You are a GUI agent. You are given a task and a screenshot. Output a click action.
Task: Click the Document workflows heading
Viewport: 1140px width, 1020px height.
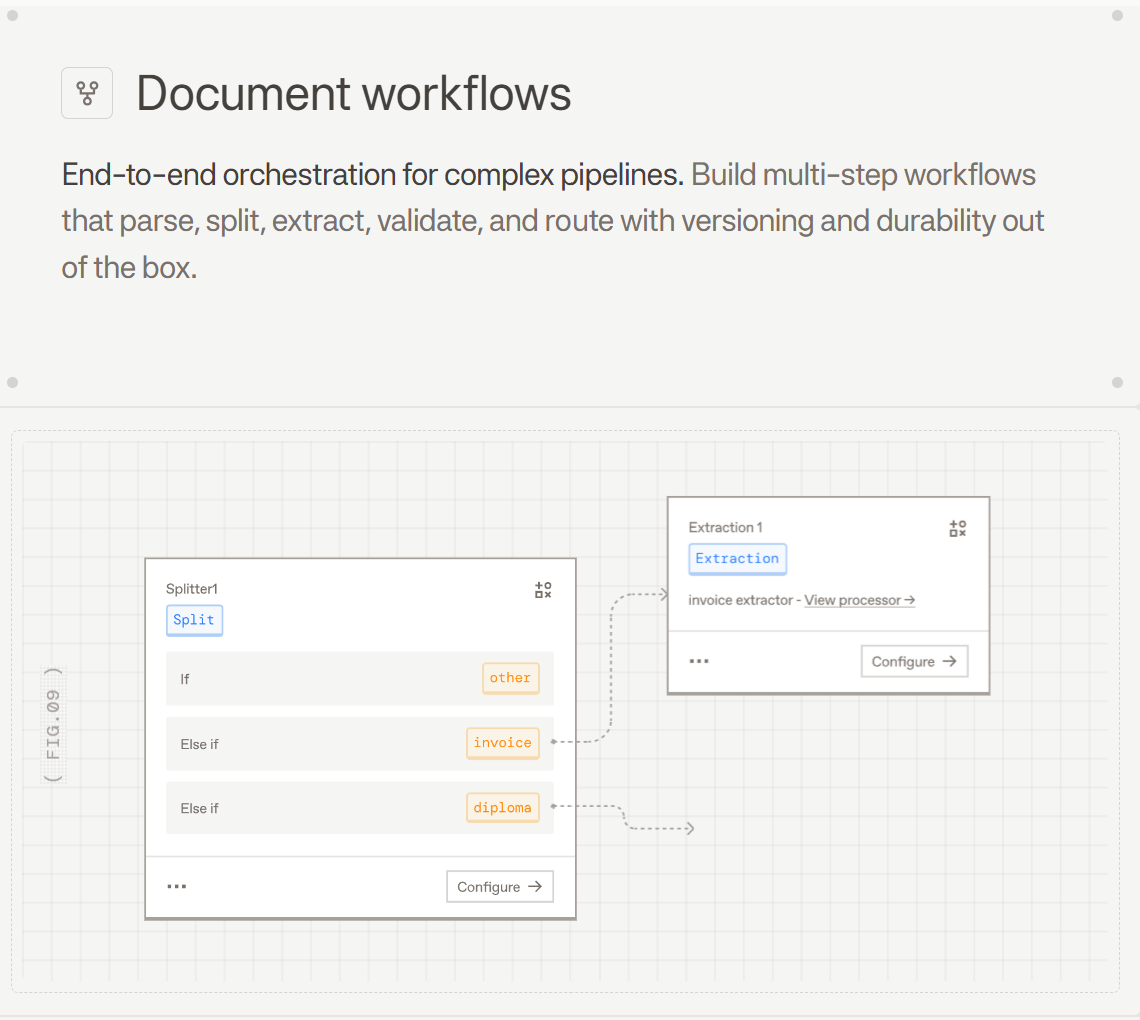coord(354,94)
